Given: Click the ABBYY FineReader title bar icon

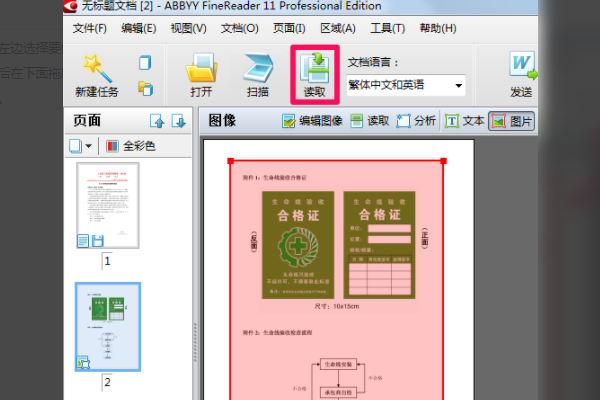Looking at the screenshot, I should pyautogui.click(x=70, y=6).
